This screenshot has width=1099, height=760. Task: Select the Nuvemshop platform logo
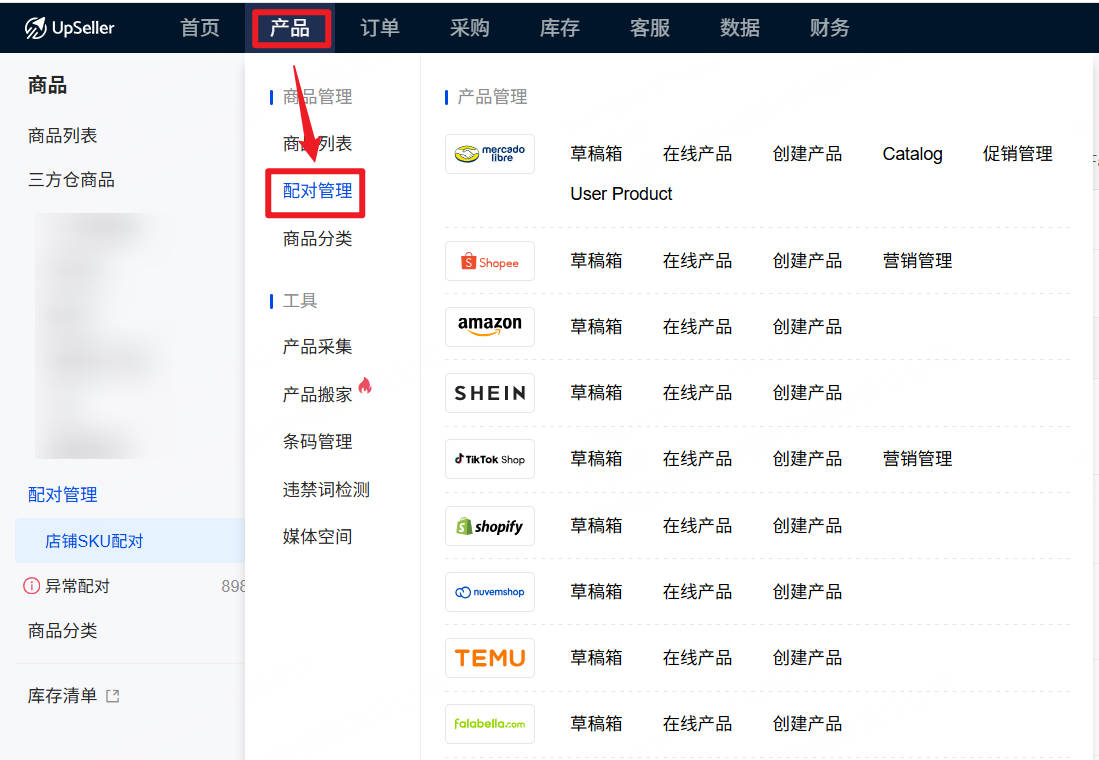click(490, 592)
